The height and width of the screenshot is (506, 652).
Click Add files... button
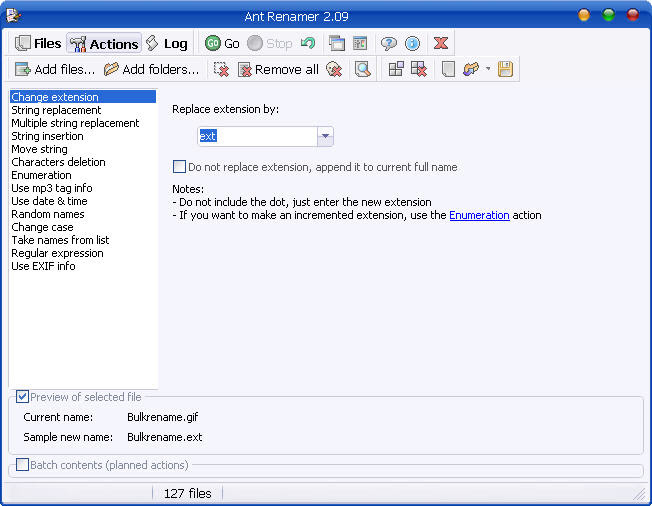[x=55, y=69]
